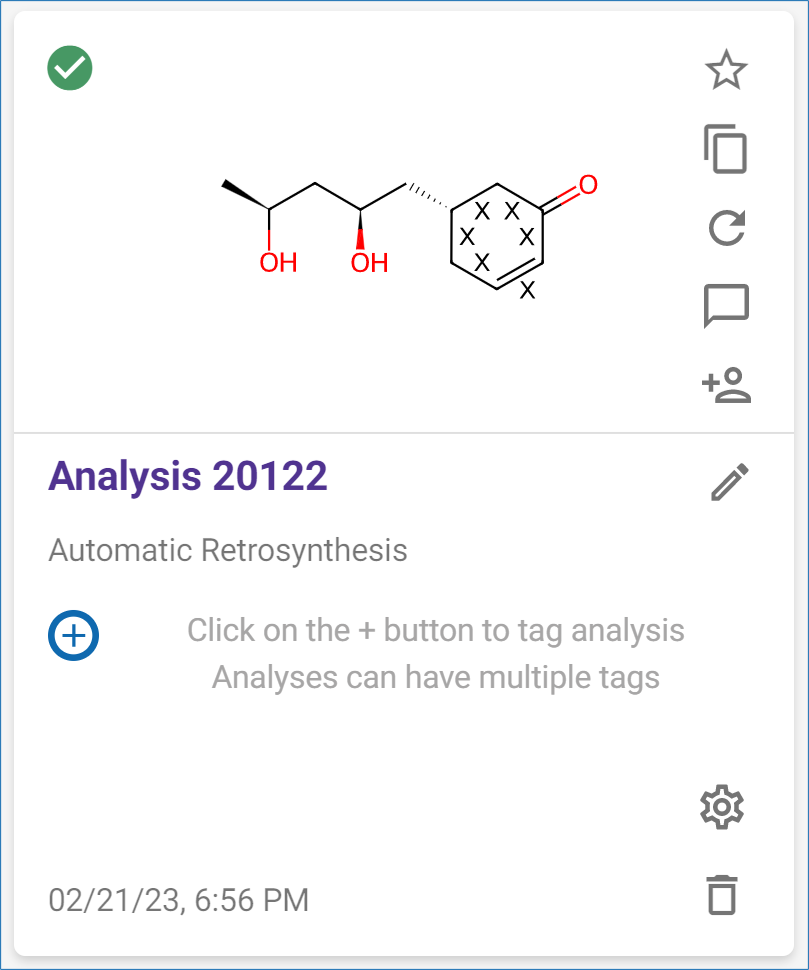The height and width of the screenshot is (970, 809).
Task: Open the Analysis 20122 title link
Action: pos(188,476)
